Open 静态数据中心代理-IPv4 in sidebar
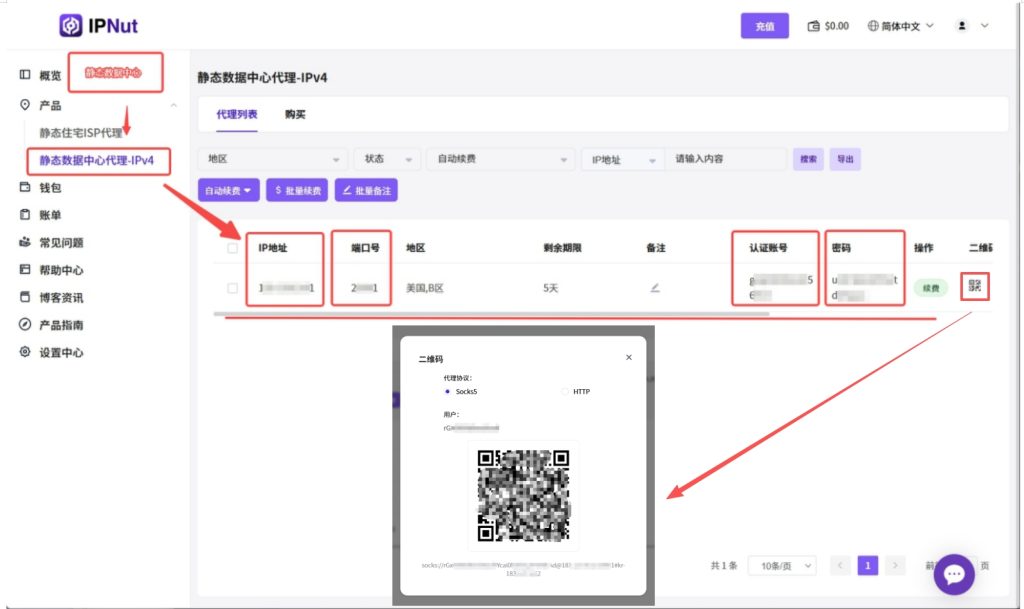1024x609 pixels. click(x=97, y=160)
